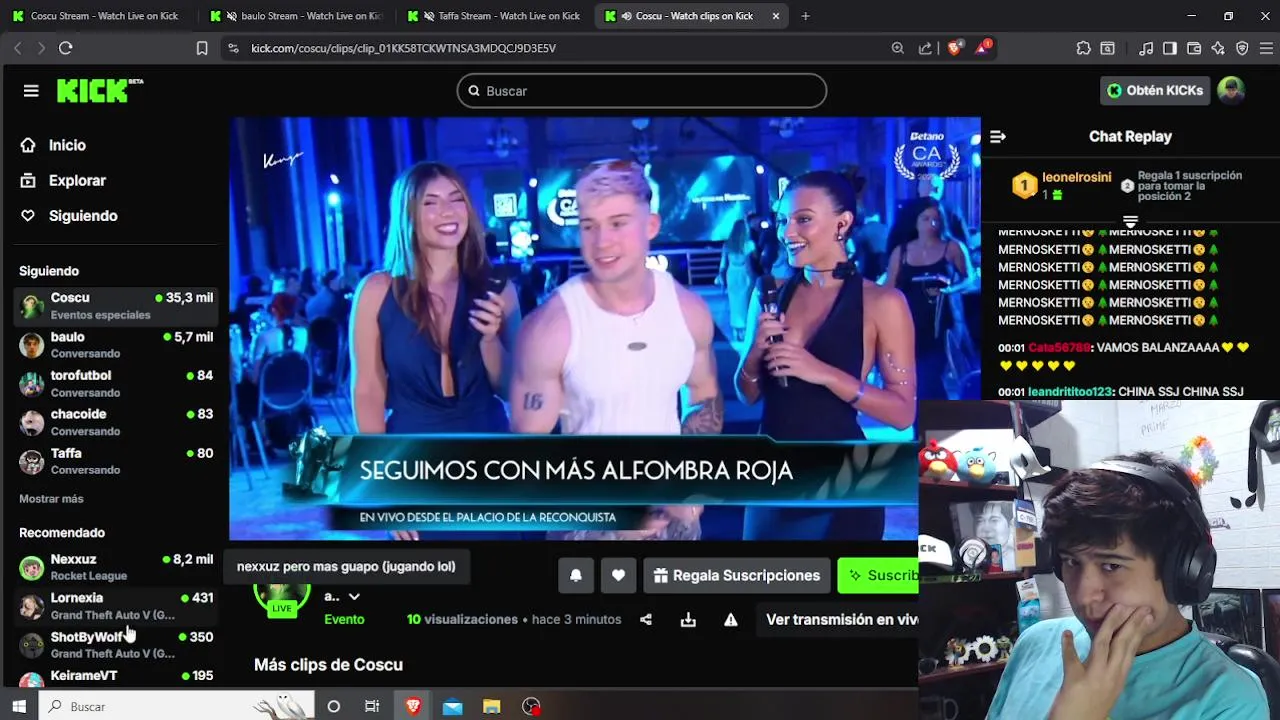Expand the gift leaderboard below leonelrosini

(x=1130, y=222)
